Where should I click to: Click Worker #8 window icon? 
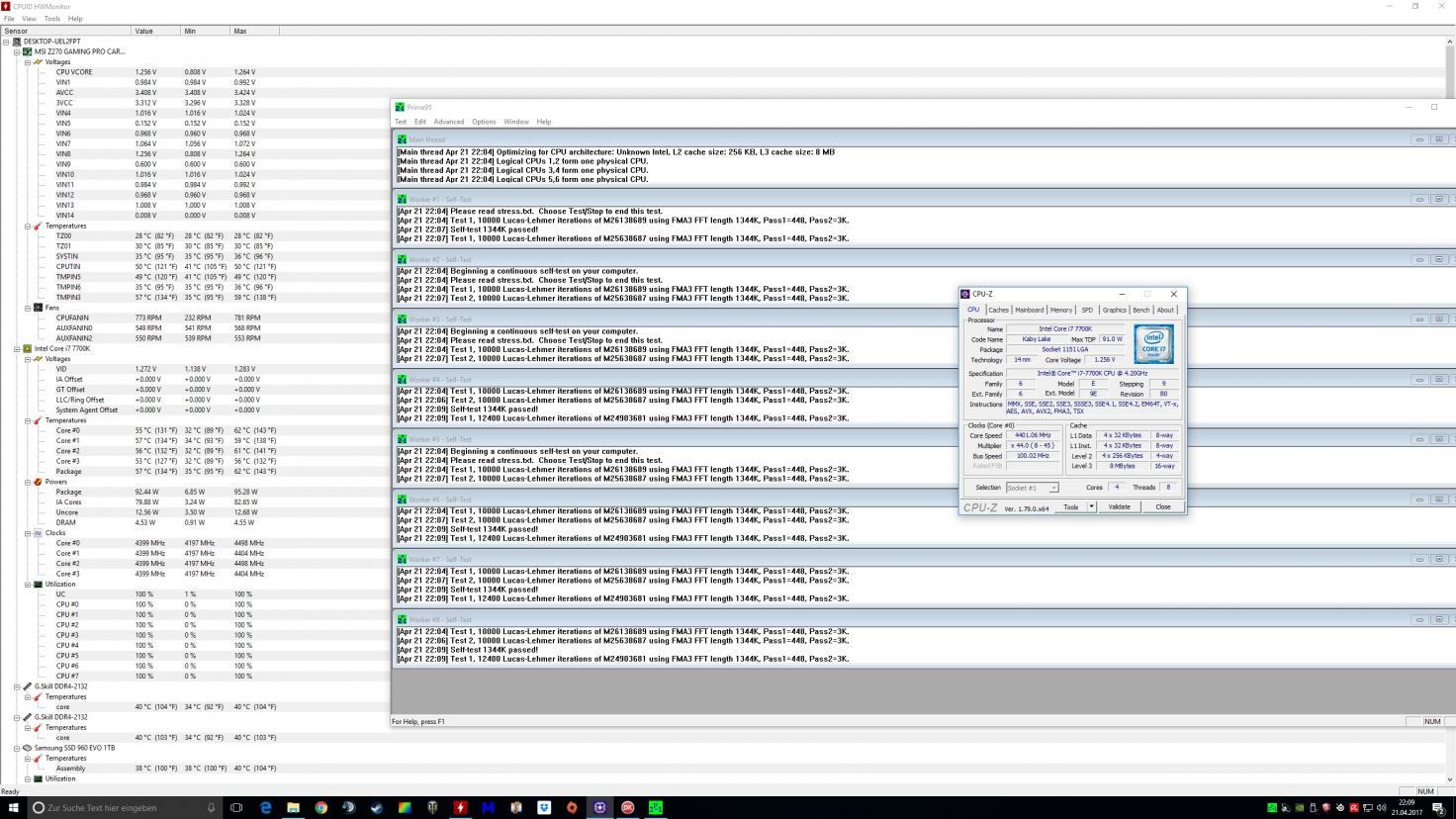[403, 619]
